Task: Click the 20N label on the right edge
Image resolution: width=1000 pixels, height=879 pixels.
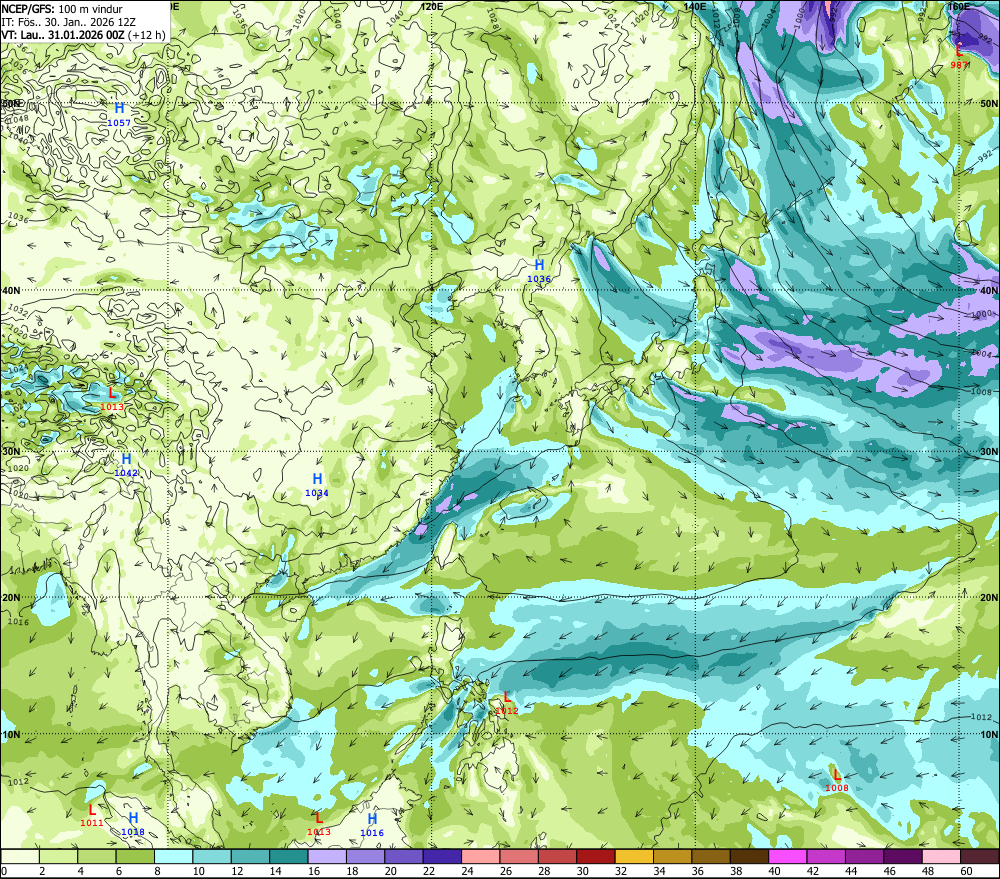Action: click(989, 598)
